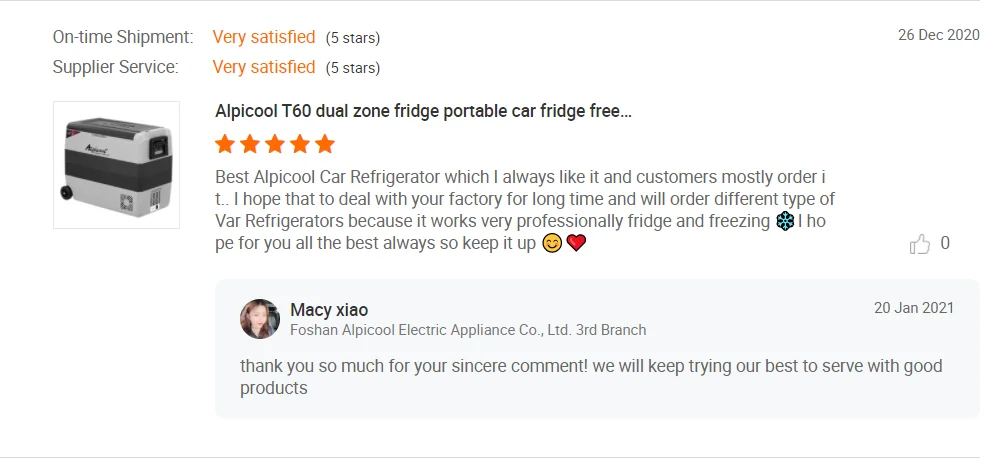This screenshot has height=460, width=985.
Task: Click the 20 Jan 2021 reply date
Action: click(913, 308)
